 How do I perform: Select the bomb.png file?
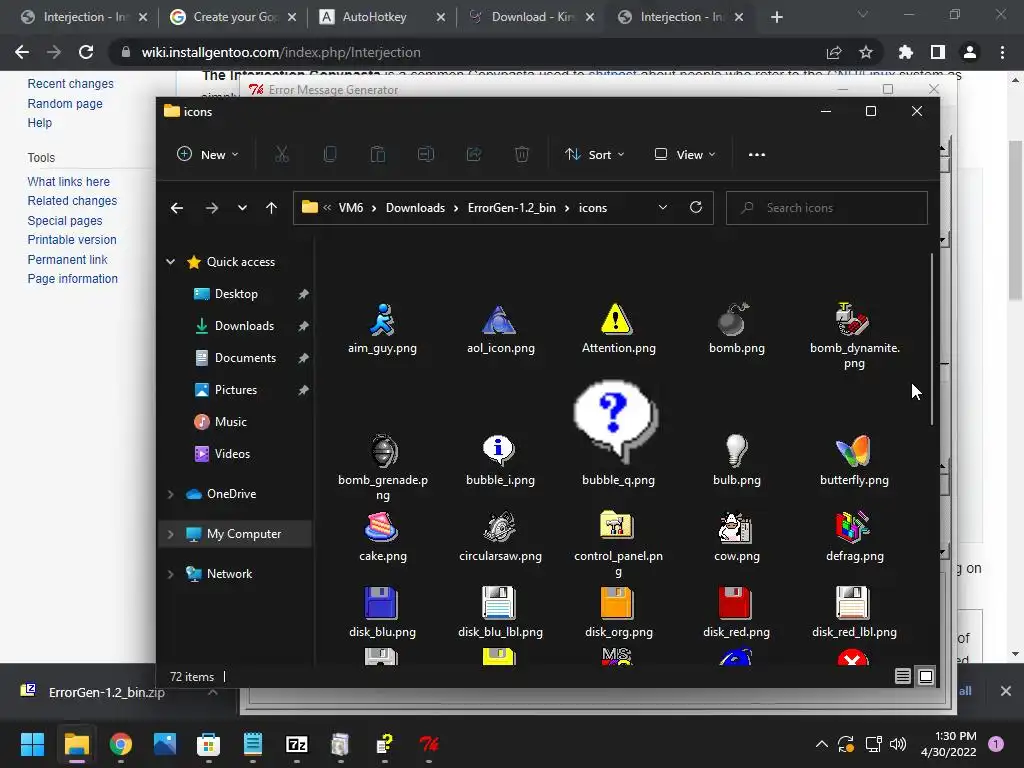click(x=737, y=328)
